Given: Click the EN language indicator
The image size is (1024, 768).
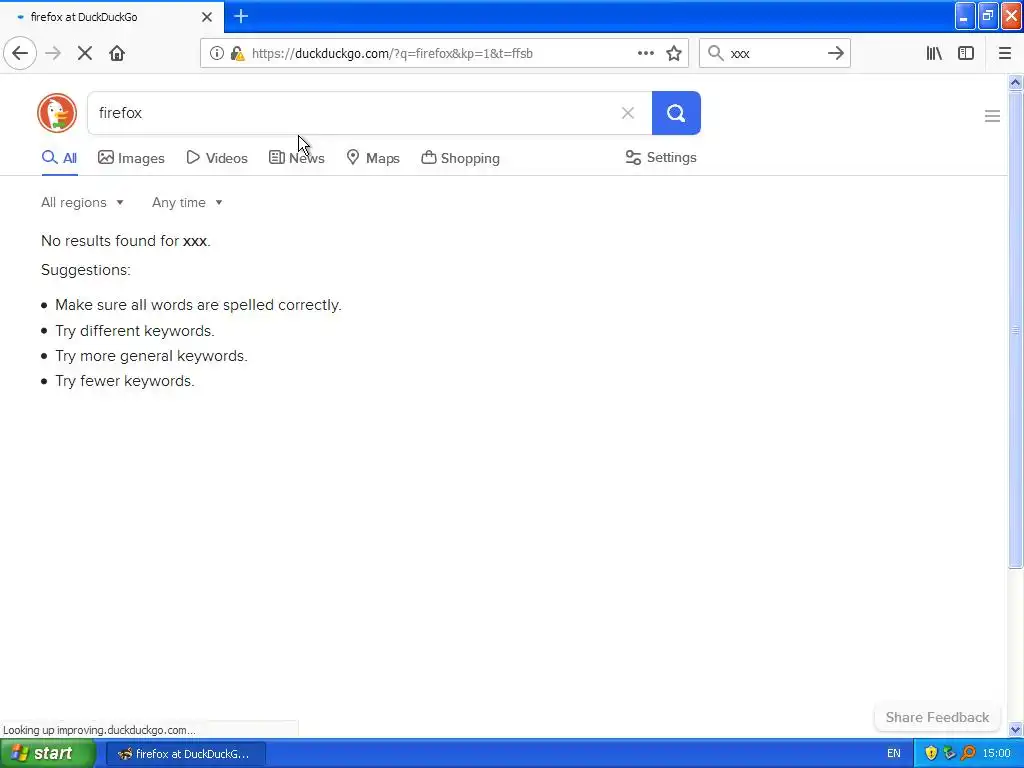Looking at the screenshot, I should click(x=894, y=754).
